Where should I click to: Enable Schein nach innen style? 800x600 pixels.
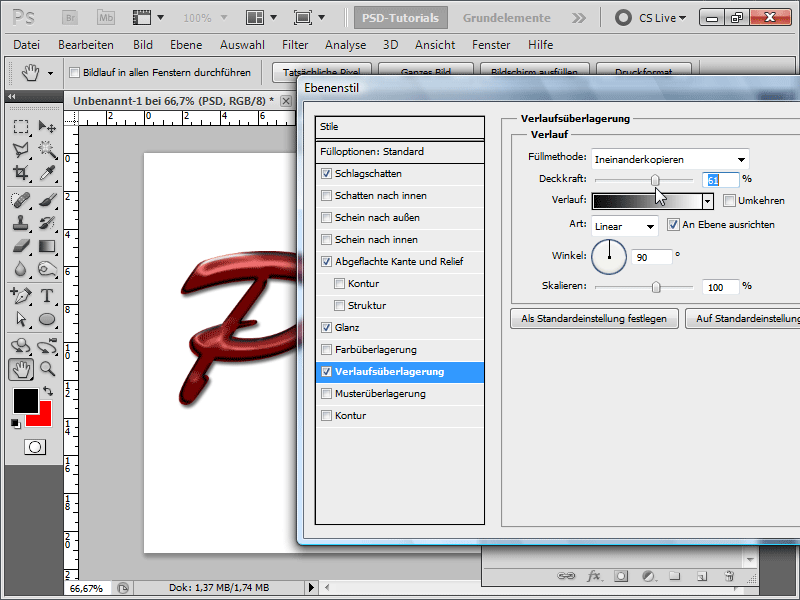coord(327,239)
